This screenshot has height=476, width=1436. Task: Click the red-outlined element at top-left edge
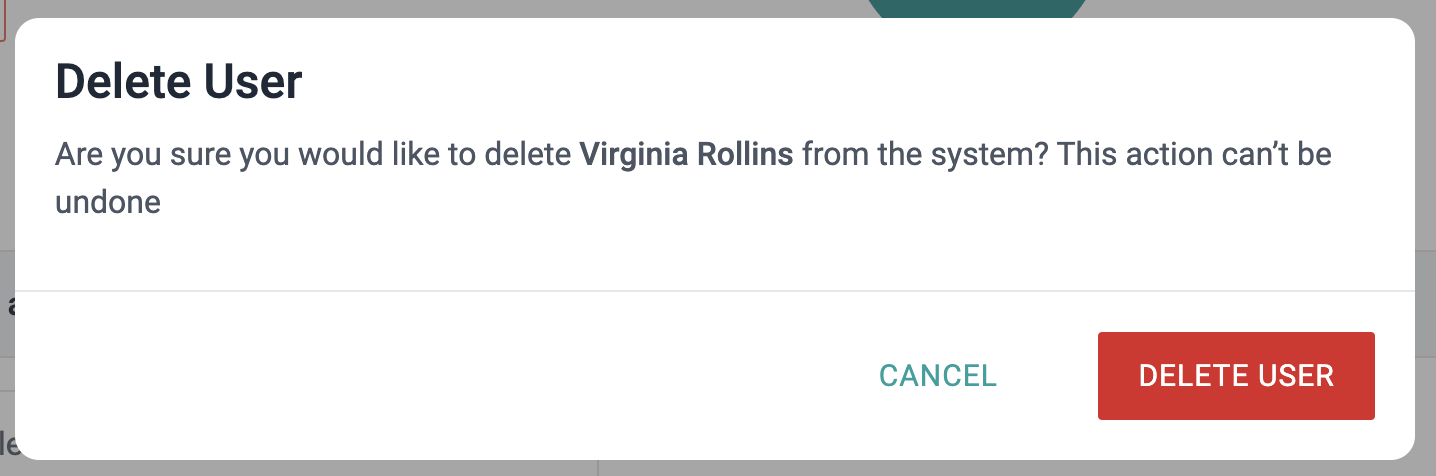tap(3, 20)
